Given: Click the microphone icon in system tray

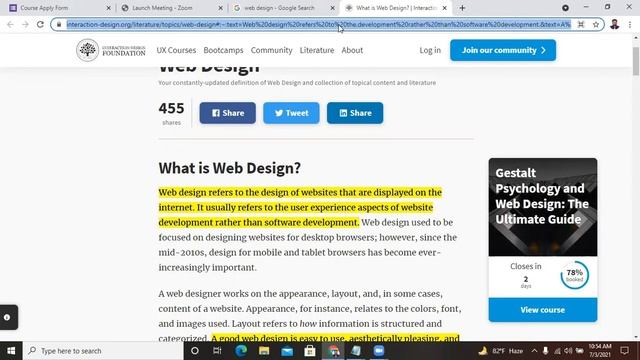Looking at the screenshot, I should [x=545, y=351].
